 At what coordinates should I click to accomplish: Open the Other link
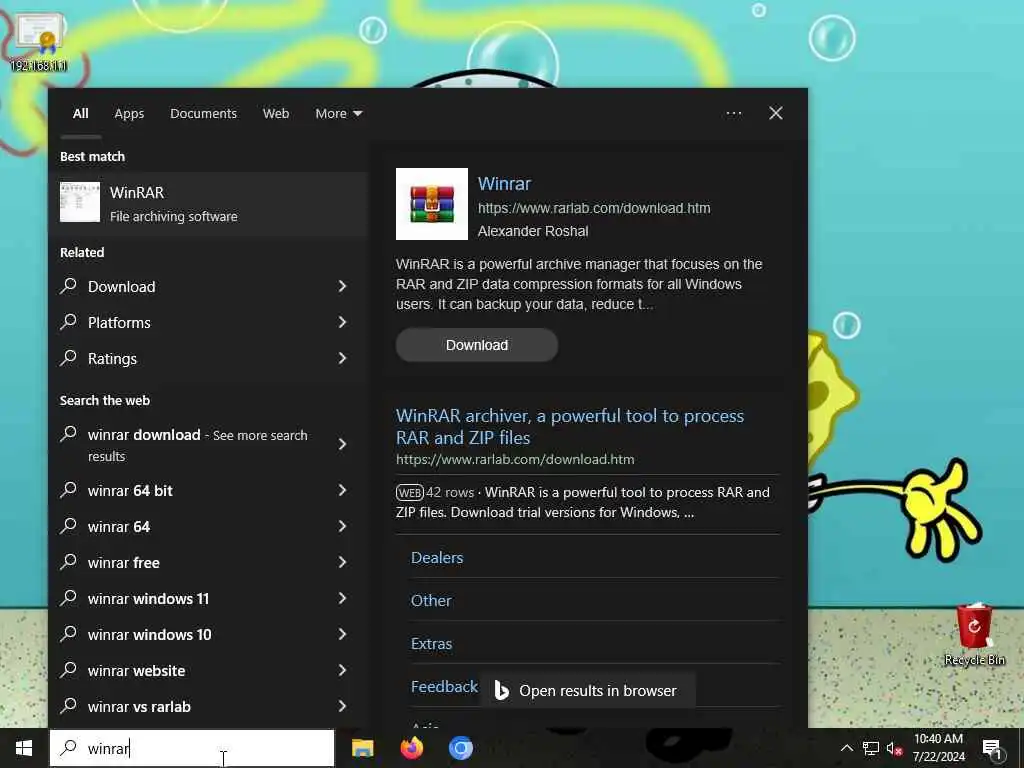pyautogui.click(x=431, y=601)
